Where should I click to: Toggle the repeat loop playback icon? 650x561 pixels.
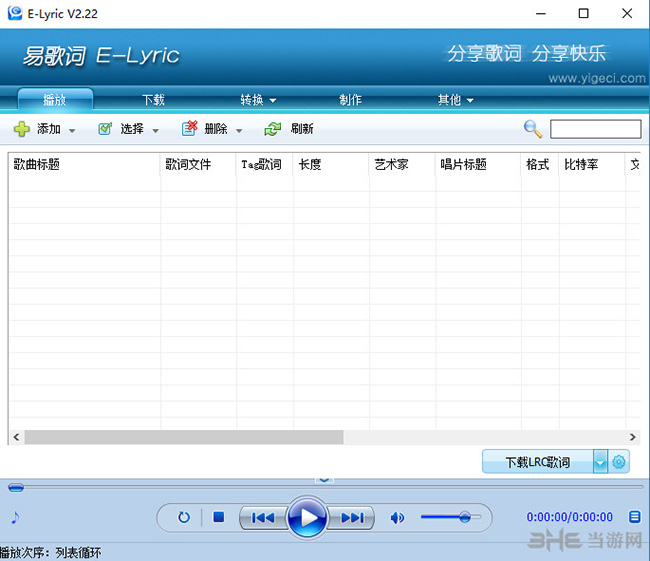tap(184, 517)
